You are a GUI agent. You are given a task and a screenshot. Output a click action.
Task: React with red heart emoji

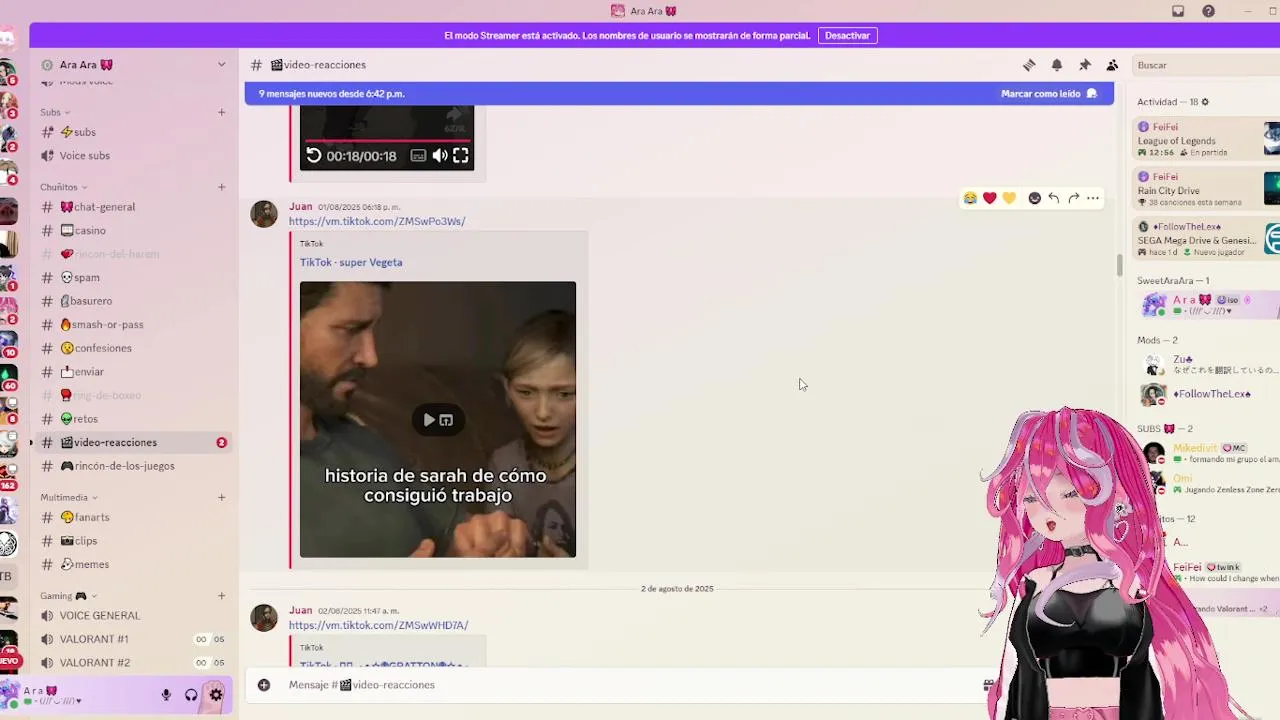[x=990, y=198]
